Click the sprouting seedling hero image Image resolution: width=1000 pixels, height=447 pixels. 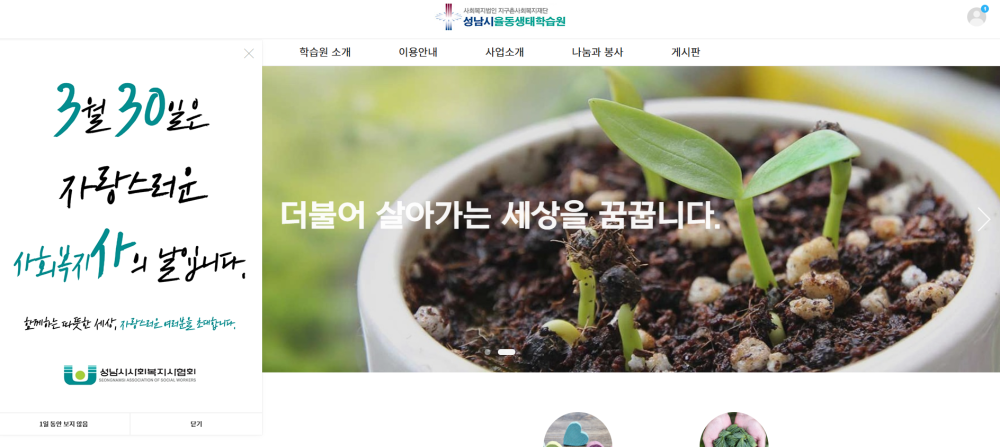631,219
